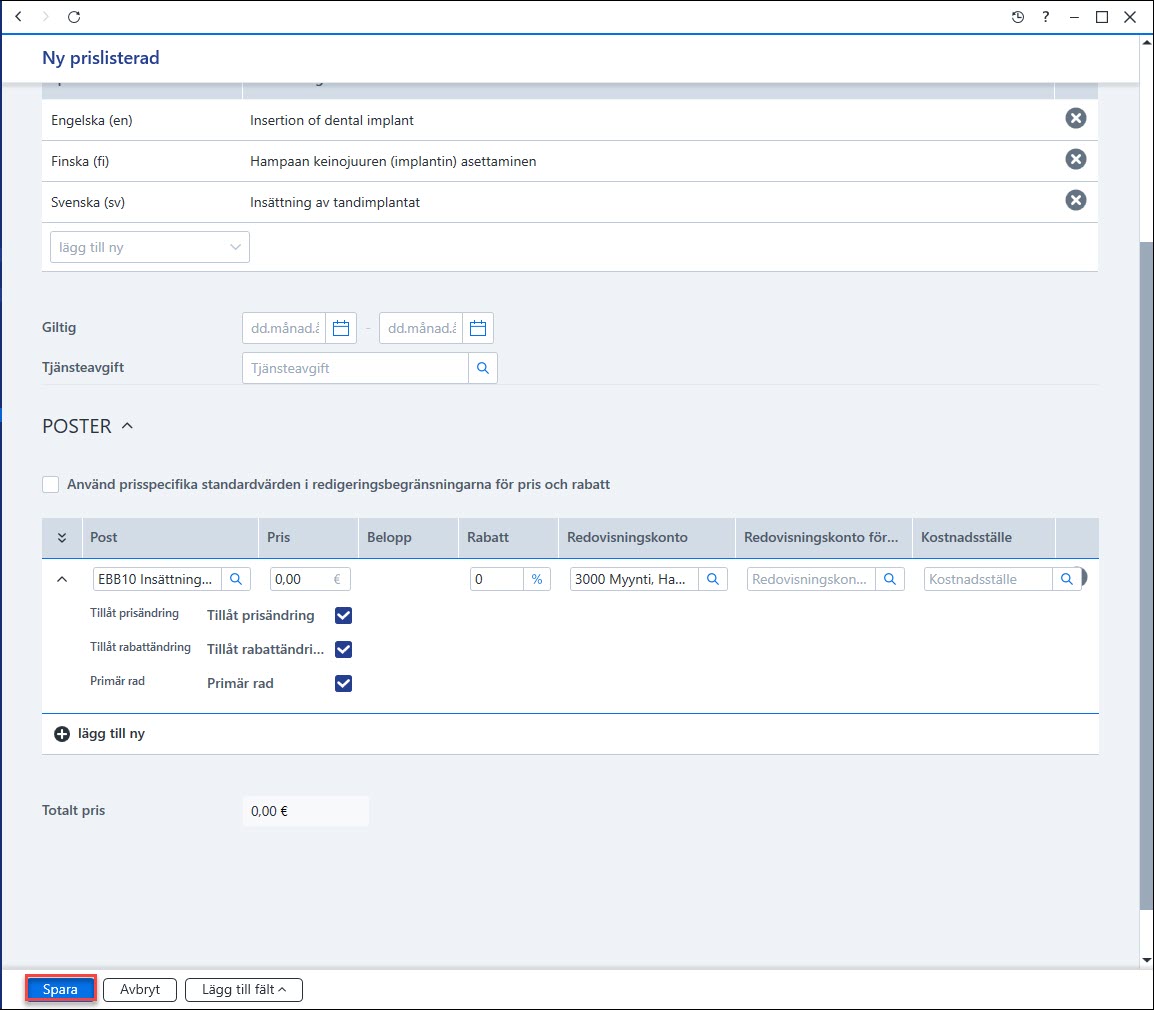This screenshot has height=1010, width=1154.
Task: Search for a Tjänsteavgift
Action: point(483,368)
